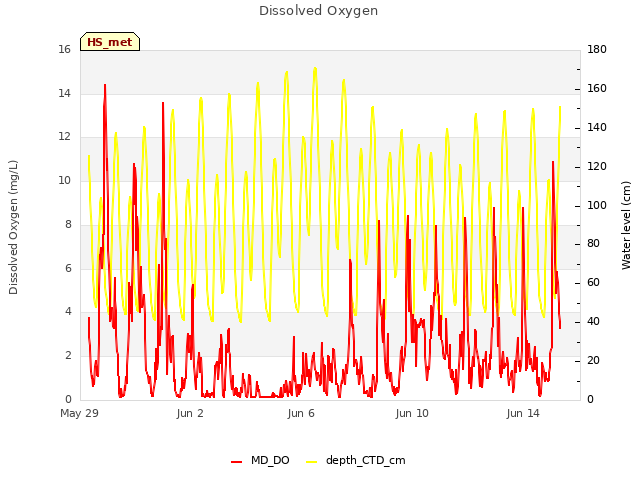Viewport: 640px width, 480px height.
Task: Click the yellow depth_CTD_cm legend swatch
Action: (311, 462)
